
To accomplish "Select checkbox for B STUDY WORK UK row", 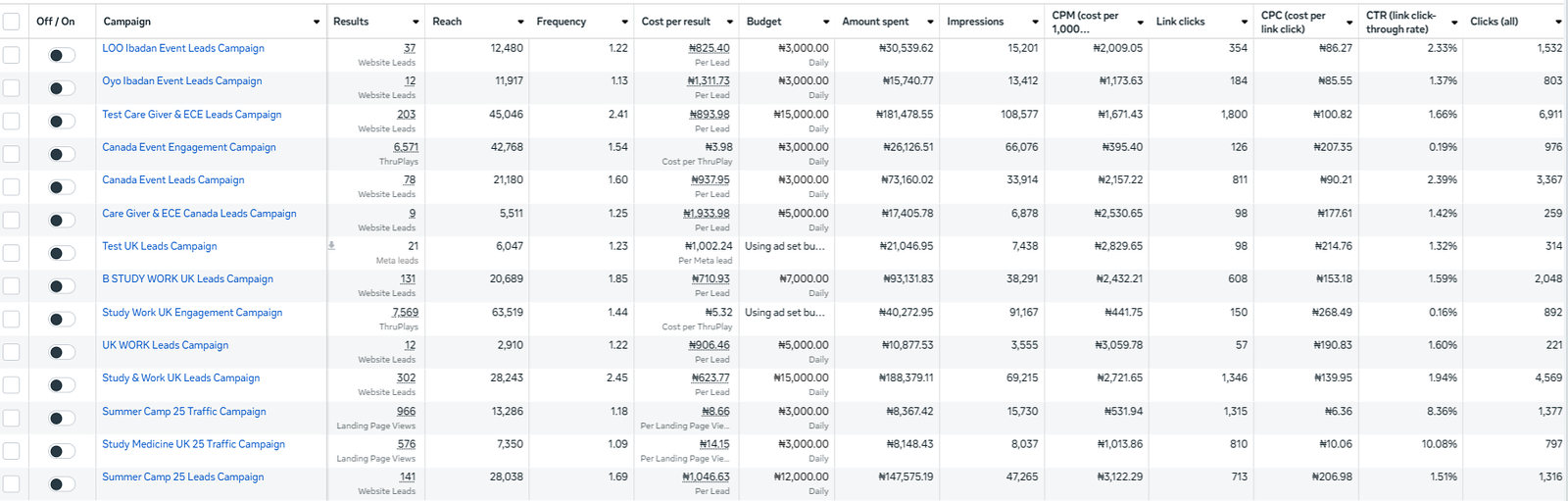I will [x=11, y=285].
